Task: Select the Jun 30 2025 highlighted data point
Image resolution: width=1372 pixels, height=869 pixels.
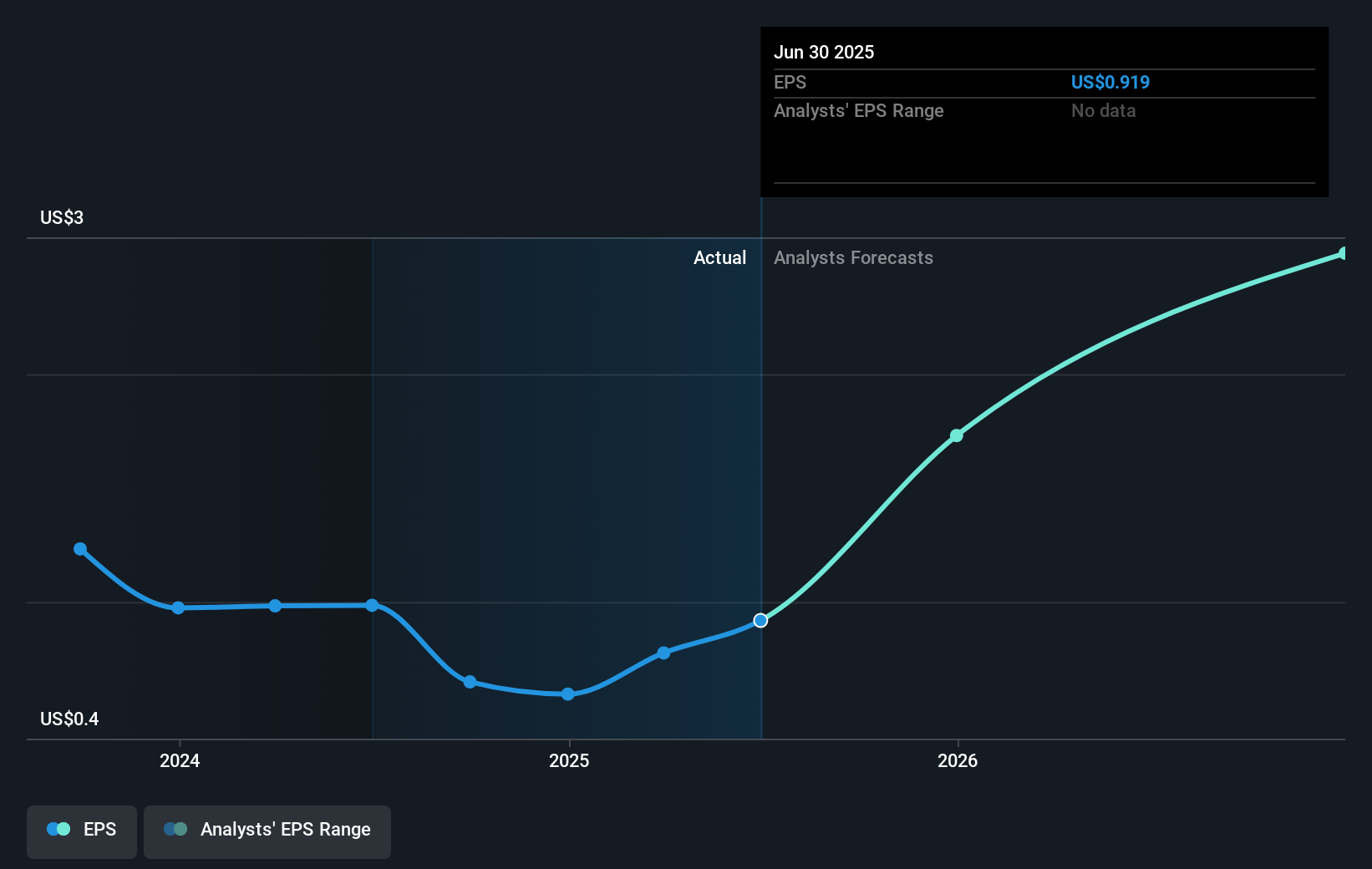Action: click(760, 620)
